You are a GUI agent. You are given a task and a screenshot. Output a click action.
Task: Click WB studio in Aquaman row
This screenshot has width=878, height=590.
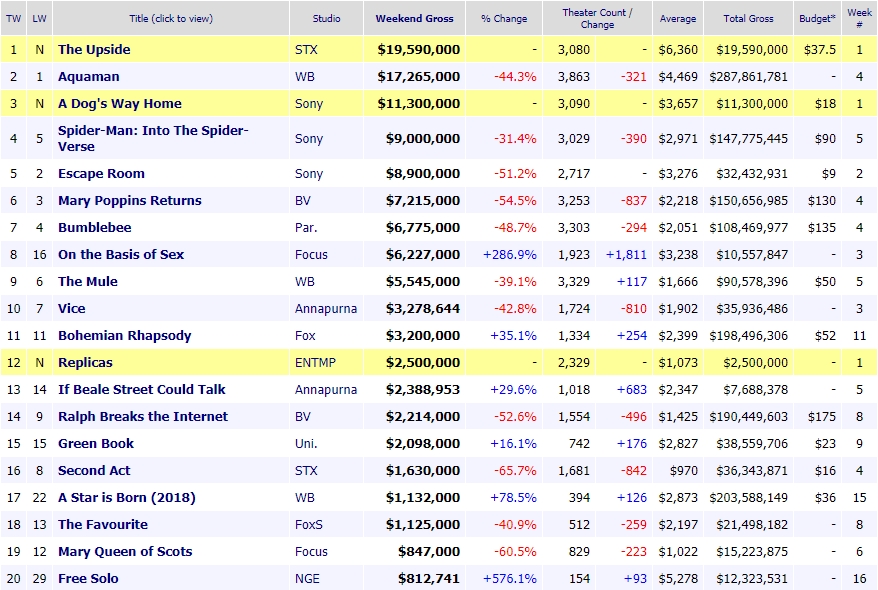(305, 76)
